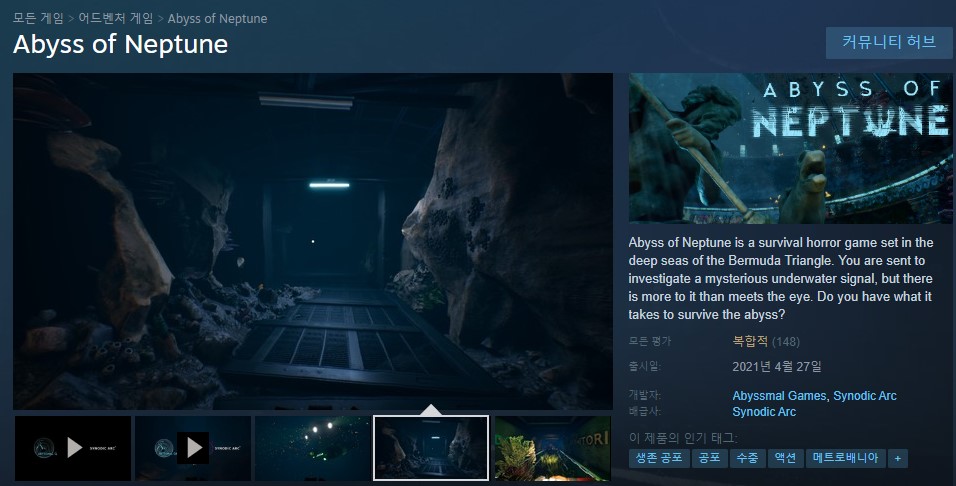Click the 출시일 label
This screenshot has width=956, height=486.
point(645,366)
